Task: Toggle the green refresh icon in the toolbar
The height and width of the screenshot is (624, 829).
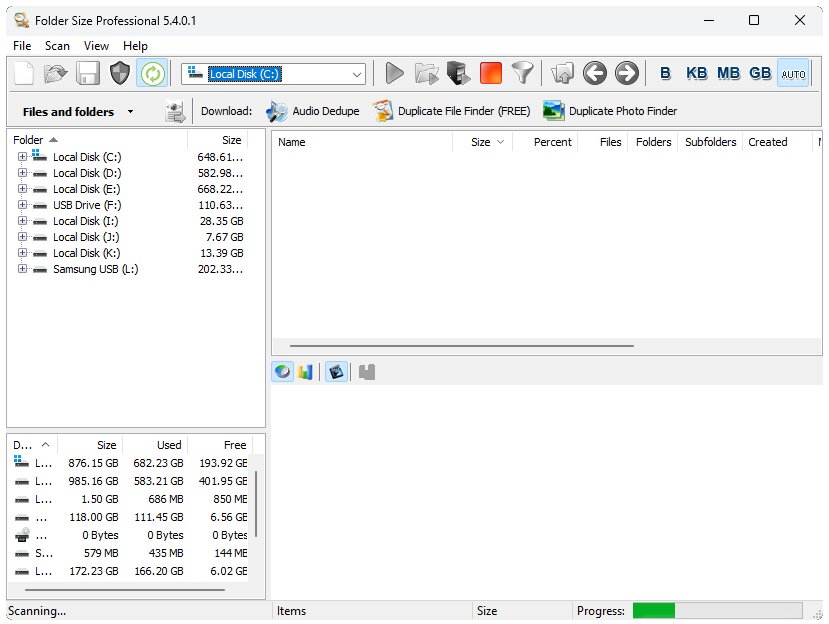Action: [152, 73]
